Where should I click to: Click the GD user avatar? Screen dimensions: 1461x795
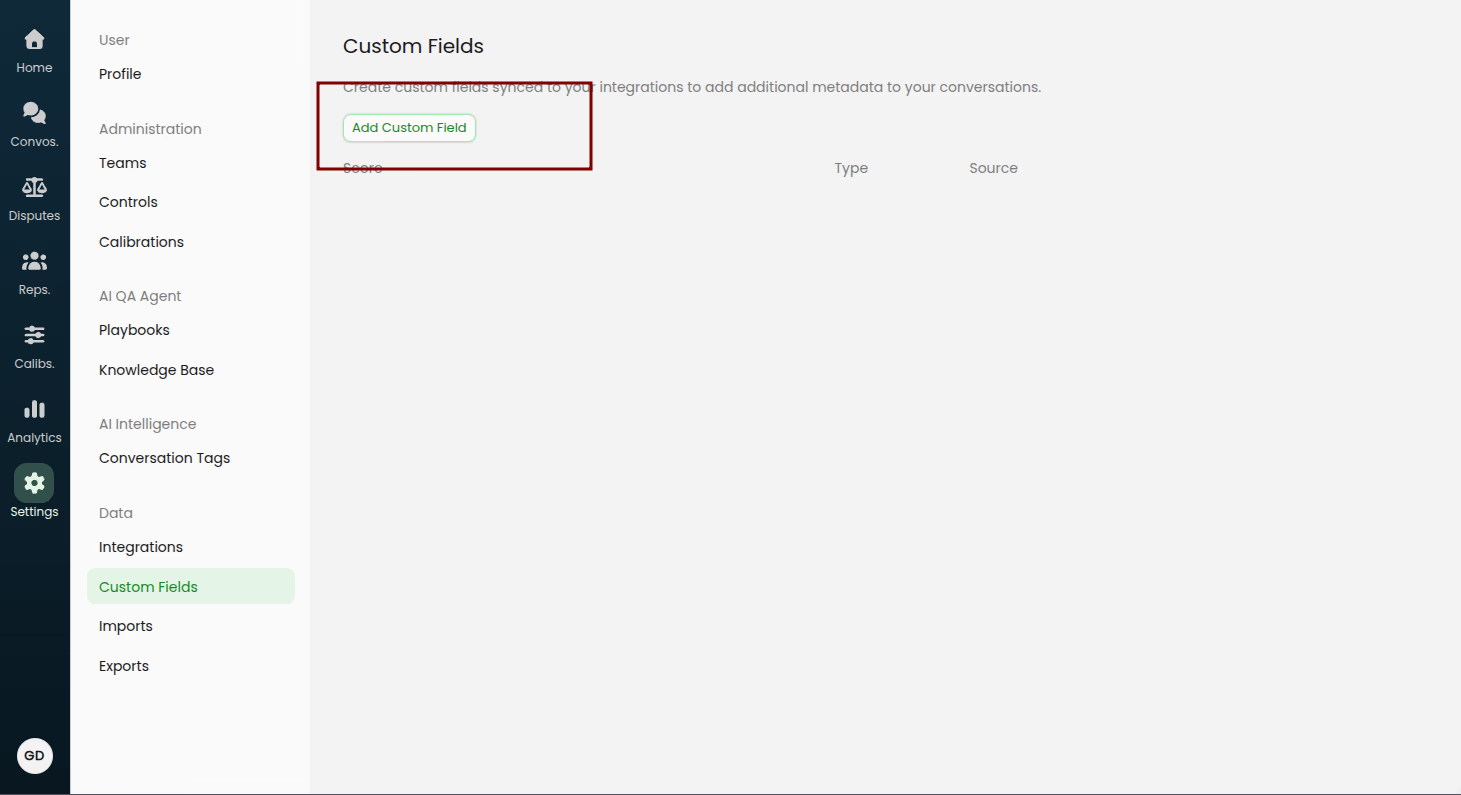[35, 756]
